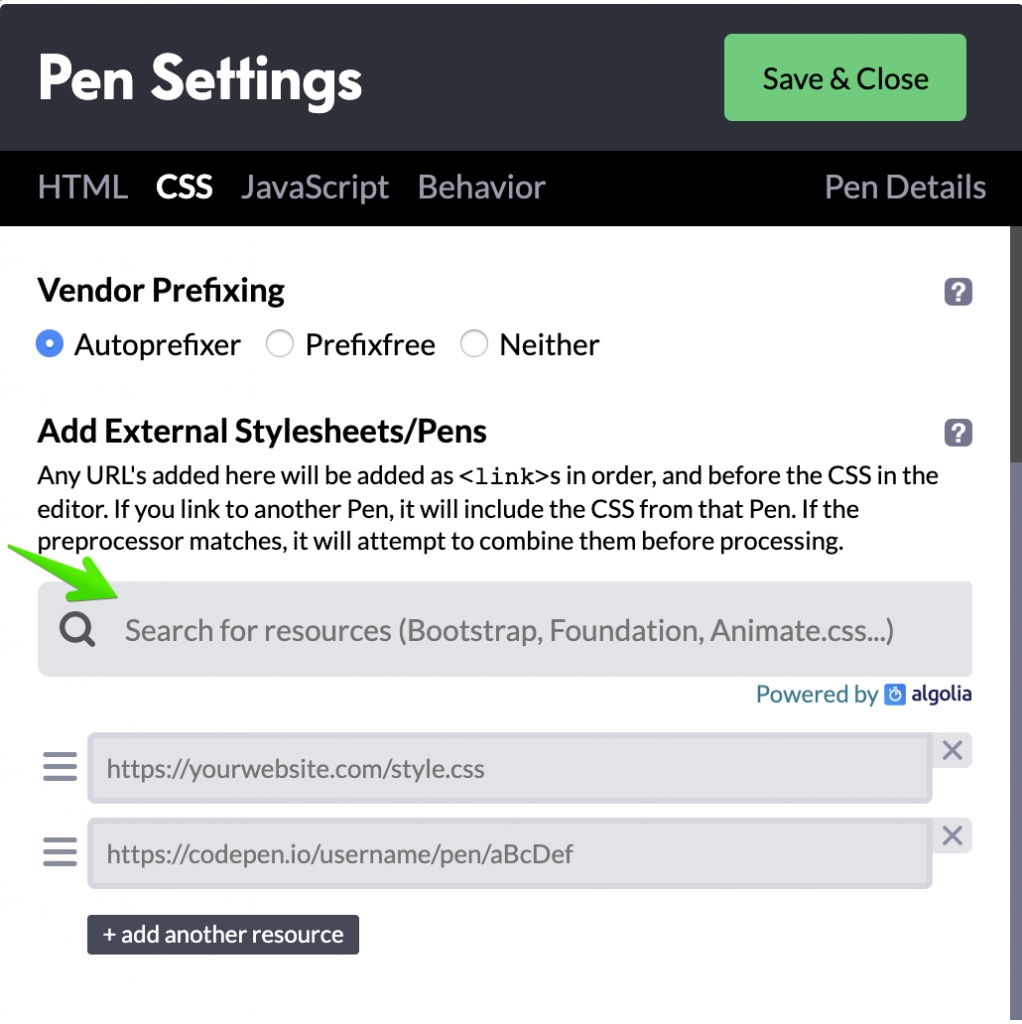Screen dimensions: 1022x1024
Task: Switch to the HTML settings tab
Action: 82,187
